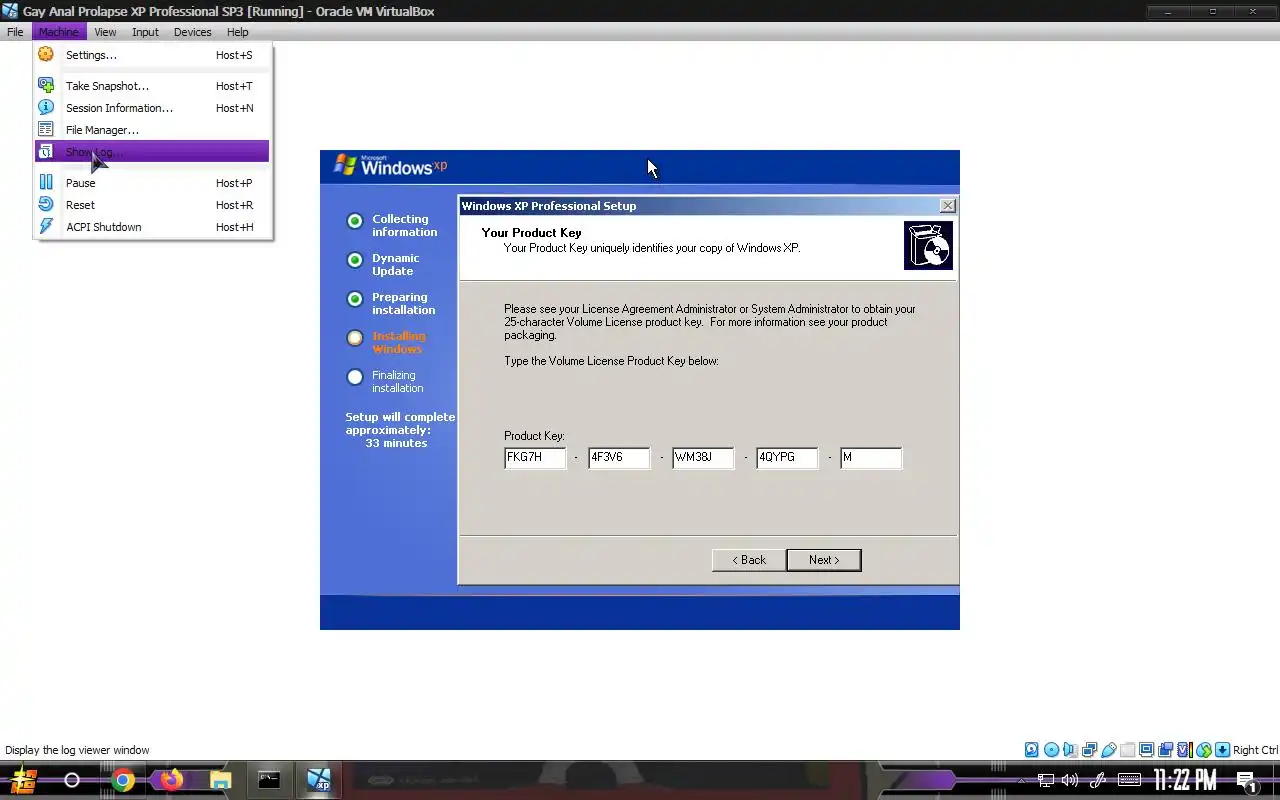This screenshot has height=800, width=1280.
Task: Click the Right Ctrl host key label
Action: point(1255,750)
